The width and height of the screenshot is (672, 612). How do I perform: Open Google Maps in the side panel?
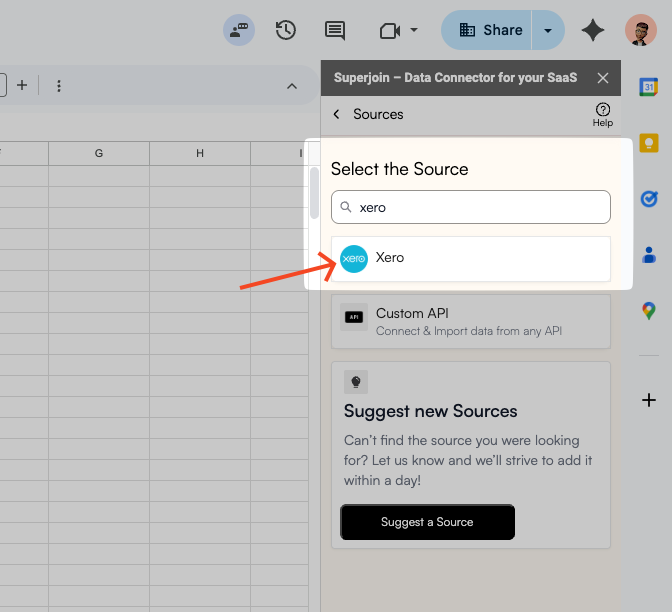click(649, 310)
